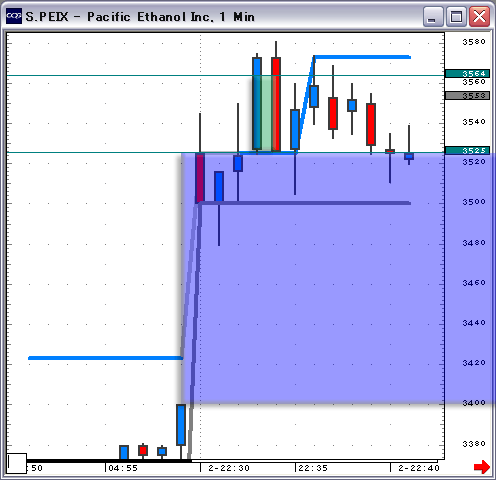496x480 pixels.
Task: Minimize the S.PEIX chart window
Action: tap(433, 17)
